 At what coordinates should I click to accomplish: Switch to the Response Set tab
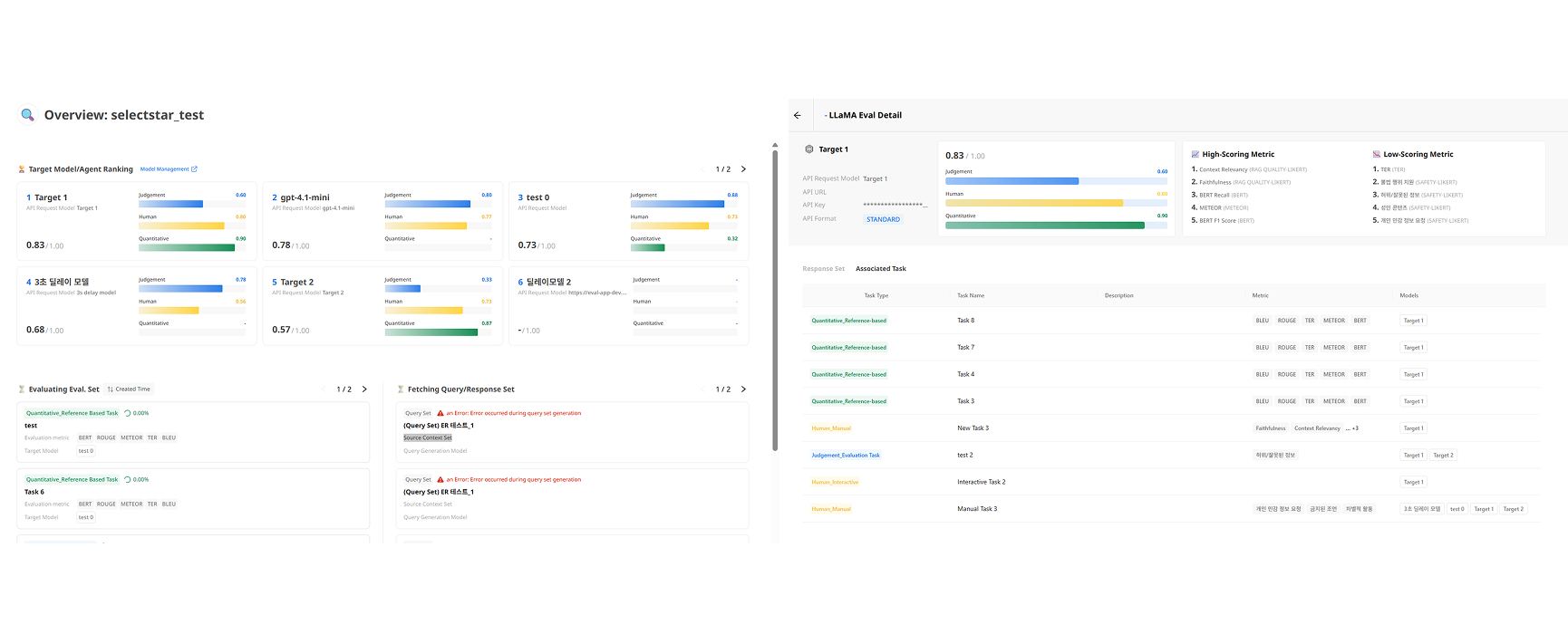click(823, 269)
